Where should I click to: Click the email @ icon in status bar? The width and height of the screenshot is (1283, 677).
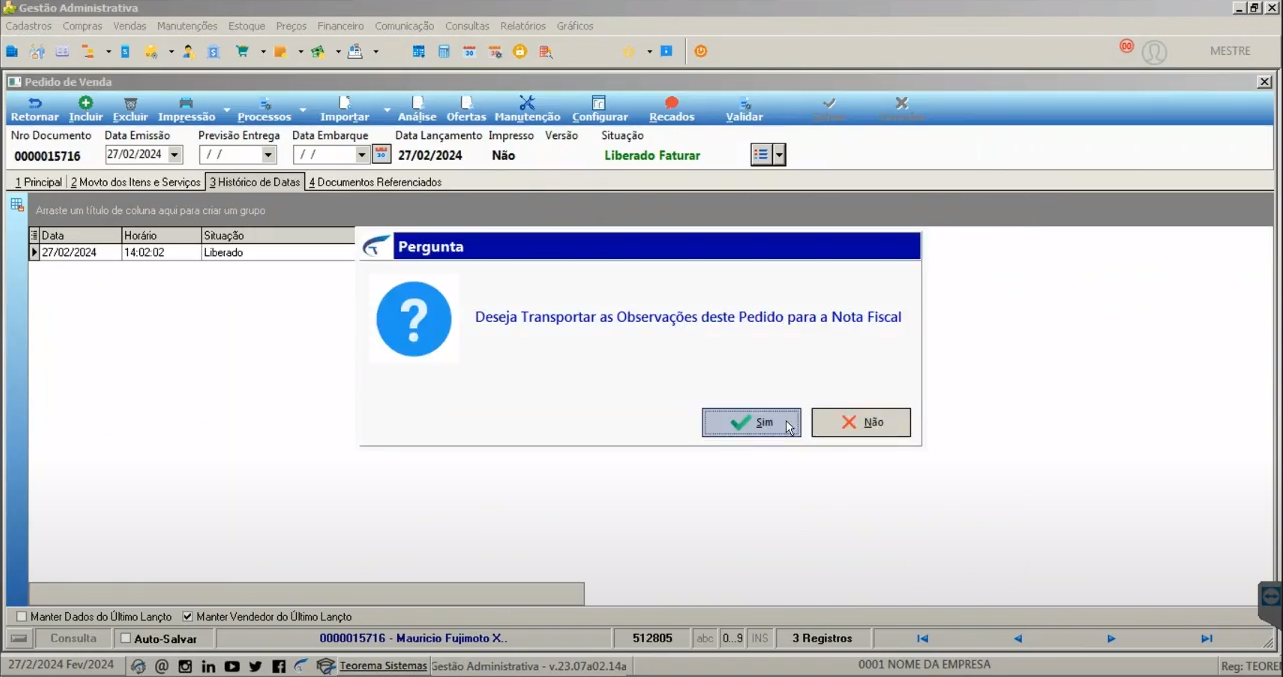point(161,666)
